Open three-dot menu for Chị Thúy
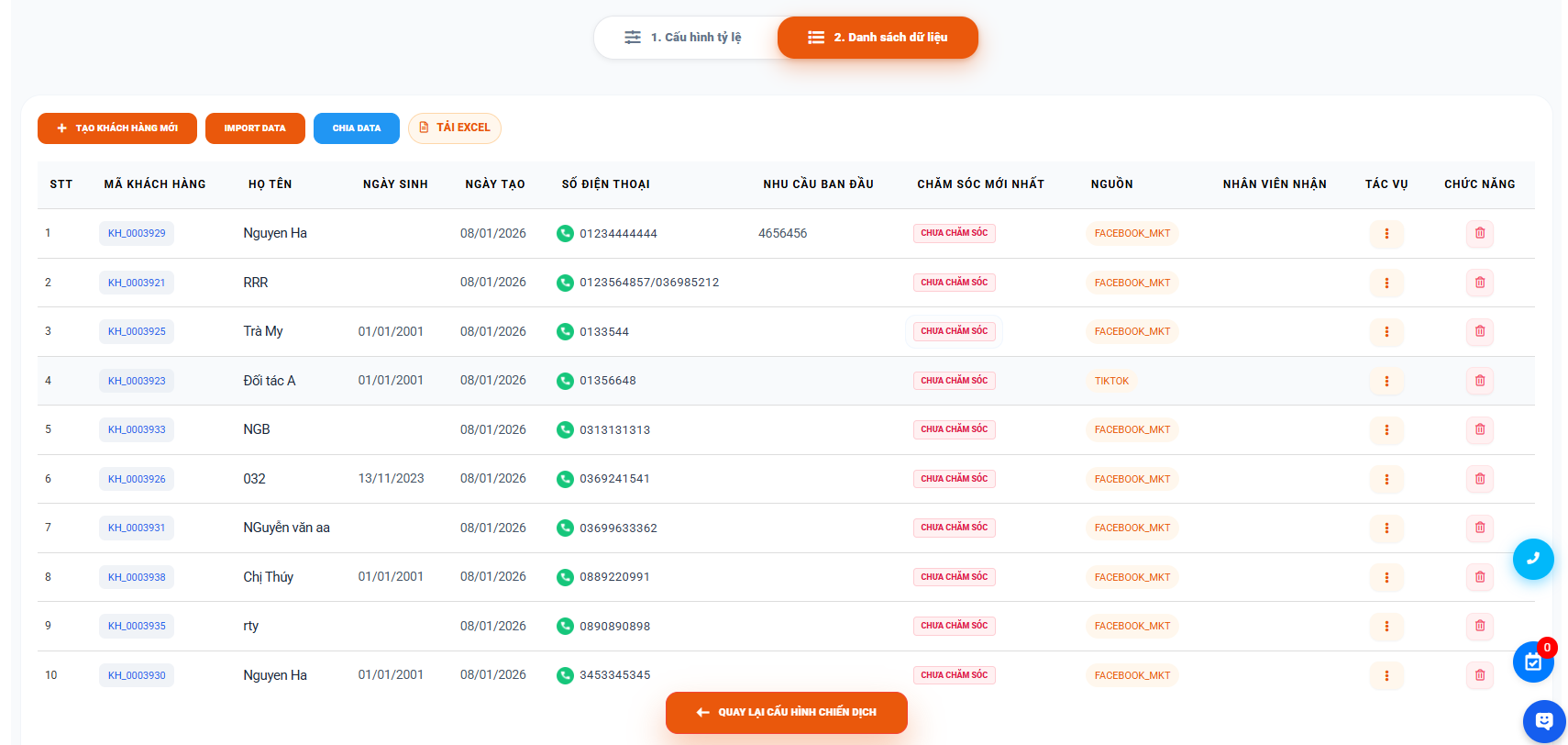Image resolution: width=1568 pixels, height=745 pixels. [x=1386, y=577]
